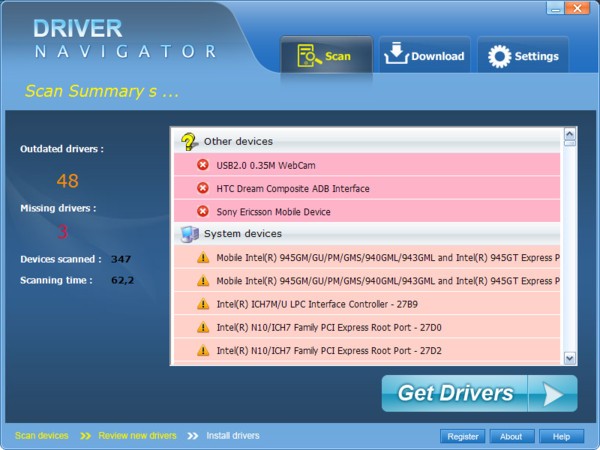Open the Settings tab

[523, 56]
